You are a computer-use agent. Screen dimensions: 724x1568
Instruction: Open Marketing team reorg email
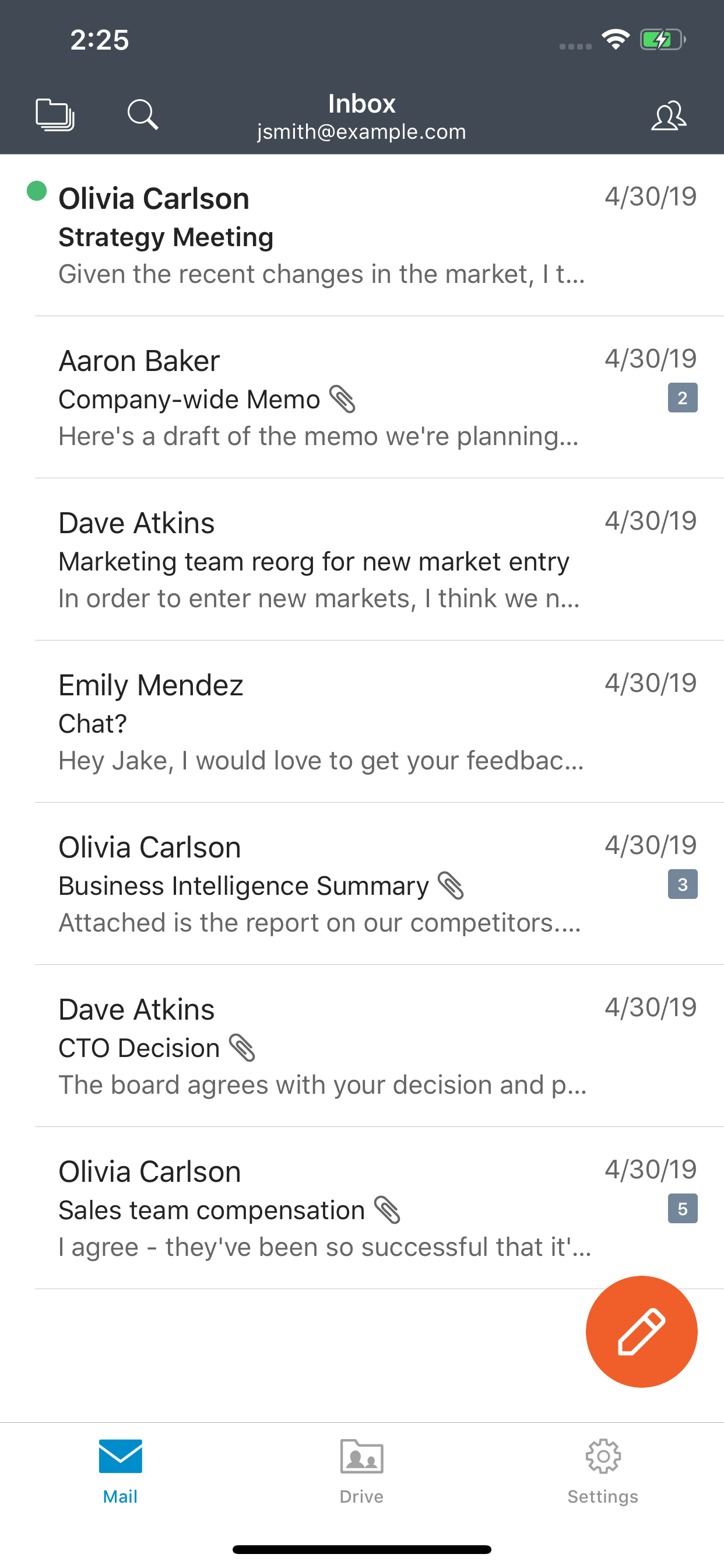coord(322,561)
